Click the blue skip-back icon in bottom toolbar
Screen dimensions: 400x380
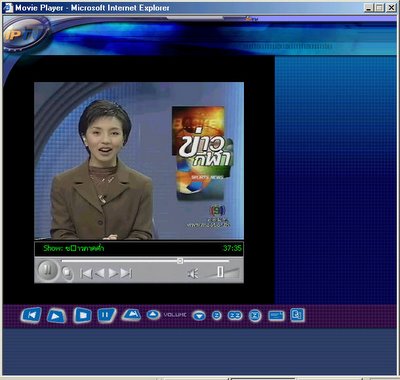coord(31,315)
